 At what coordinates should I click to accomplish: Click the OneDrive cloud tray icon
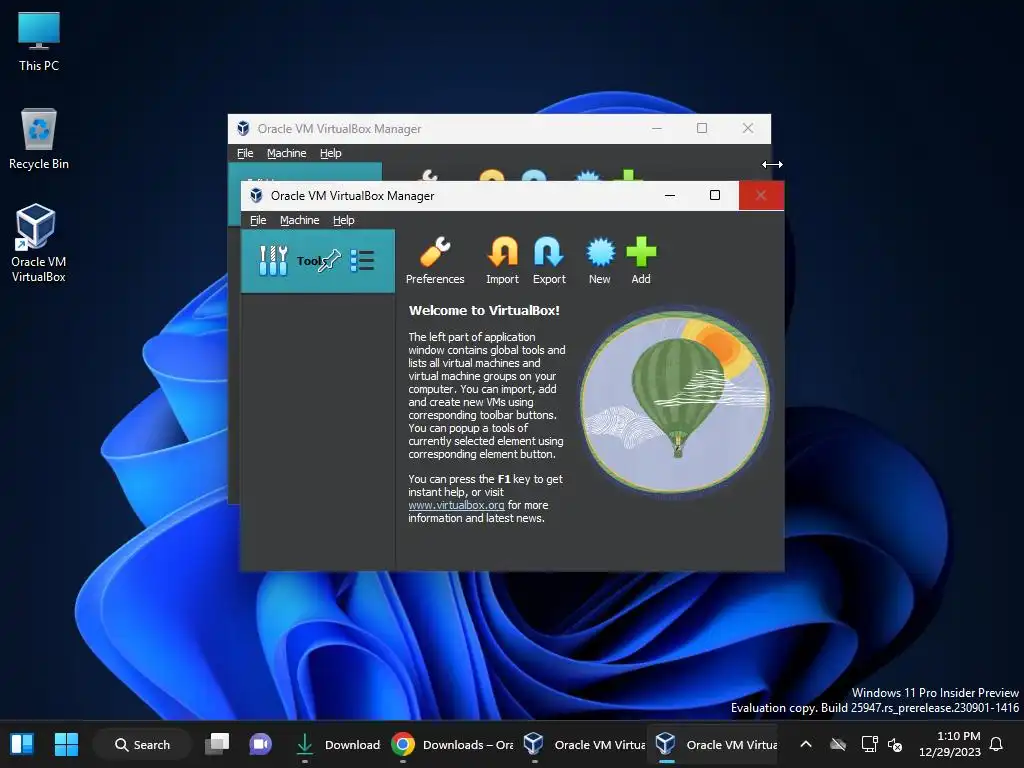pyautogui.click(x=838, y=744)
